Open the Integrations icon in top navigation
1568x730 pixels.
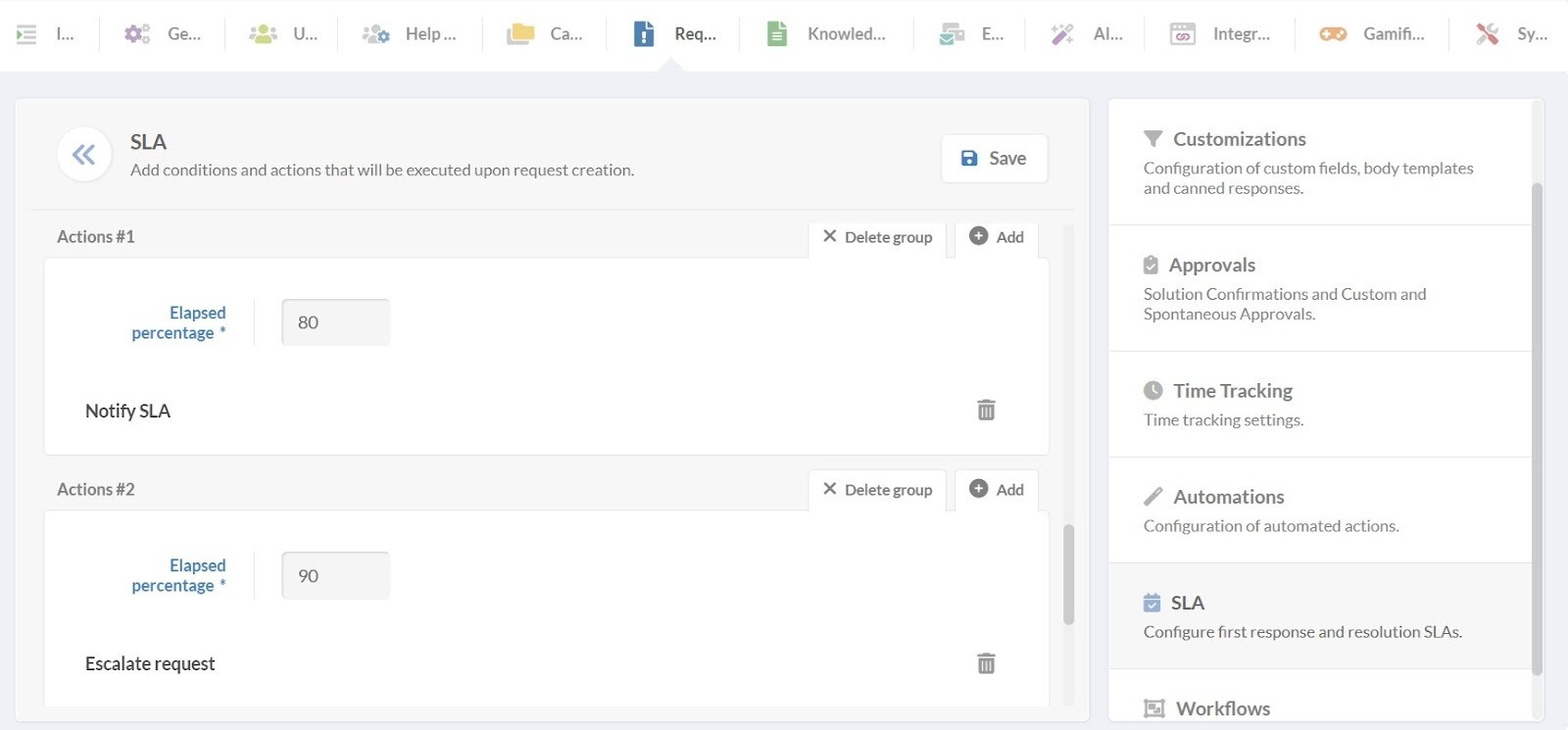[1182, 34]
